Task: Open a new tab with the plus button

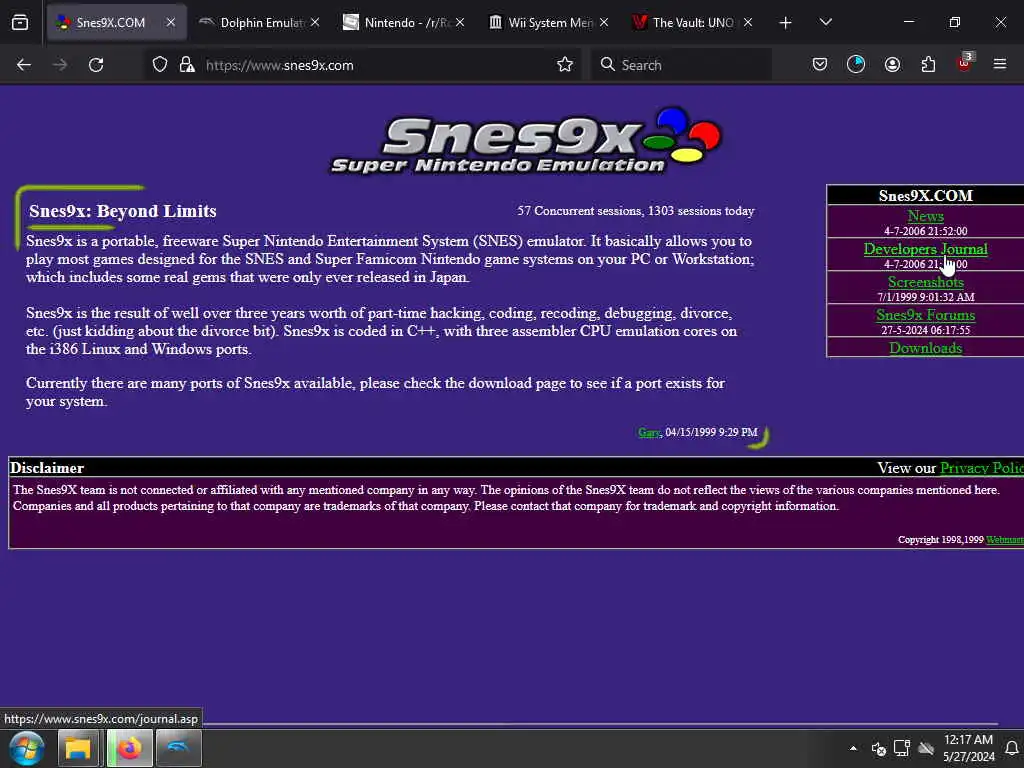Action: tap(786, 23)
